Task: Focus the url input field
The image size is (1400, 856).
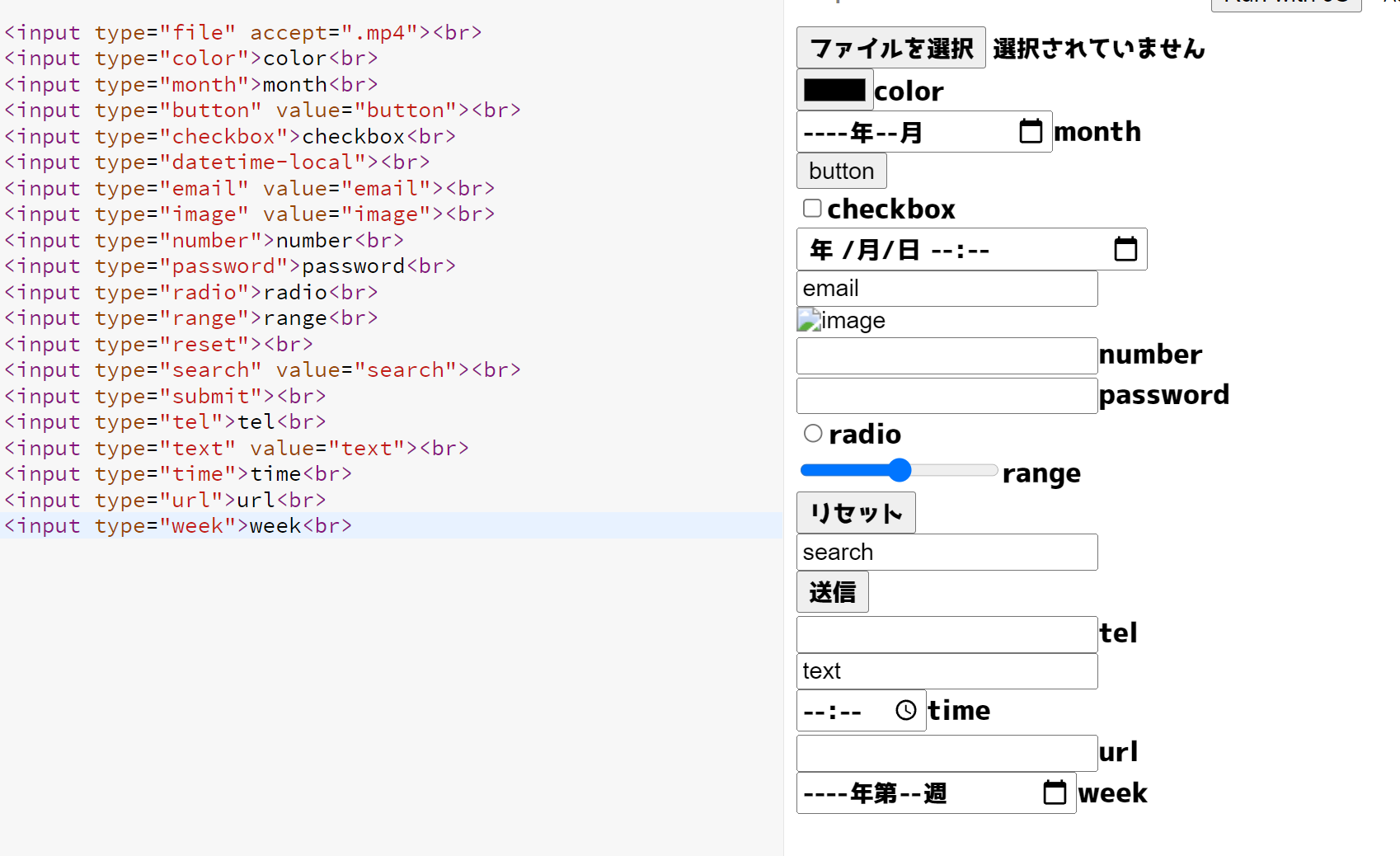Action: [x=947, y=754]
